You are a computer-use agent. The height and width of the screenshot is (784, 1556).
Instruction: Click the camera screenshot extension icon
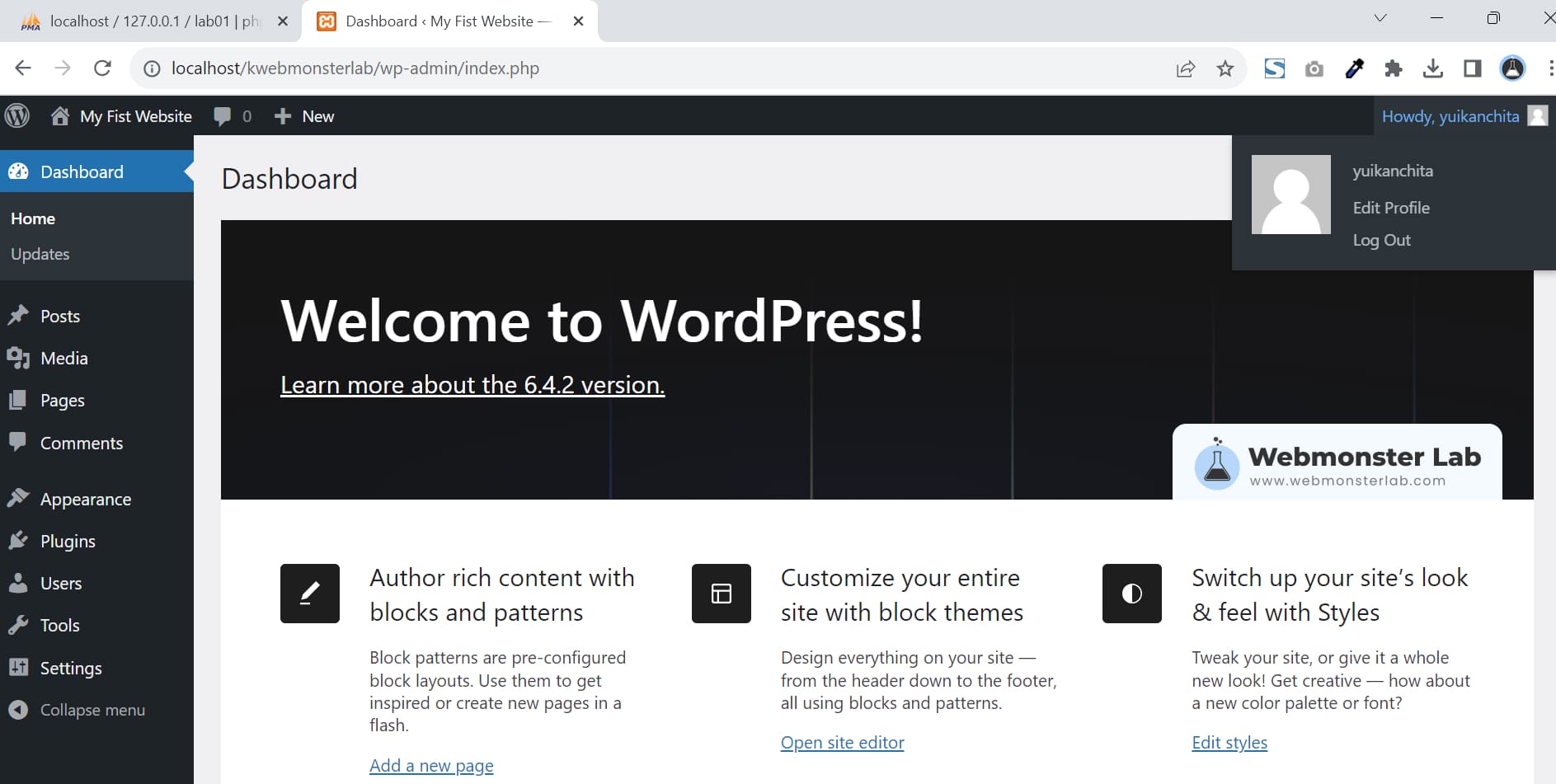1314,68
